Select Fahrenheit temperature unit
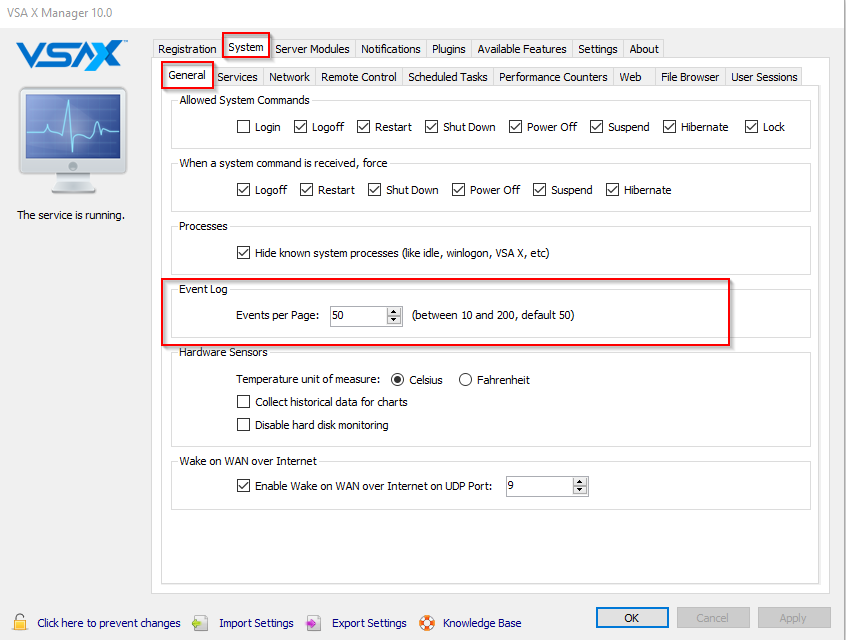The image size is (846, 640). (465, 380)
